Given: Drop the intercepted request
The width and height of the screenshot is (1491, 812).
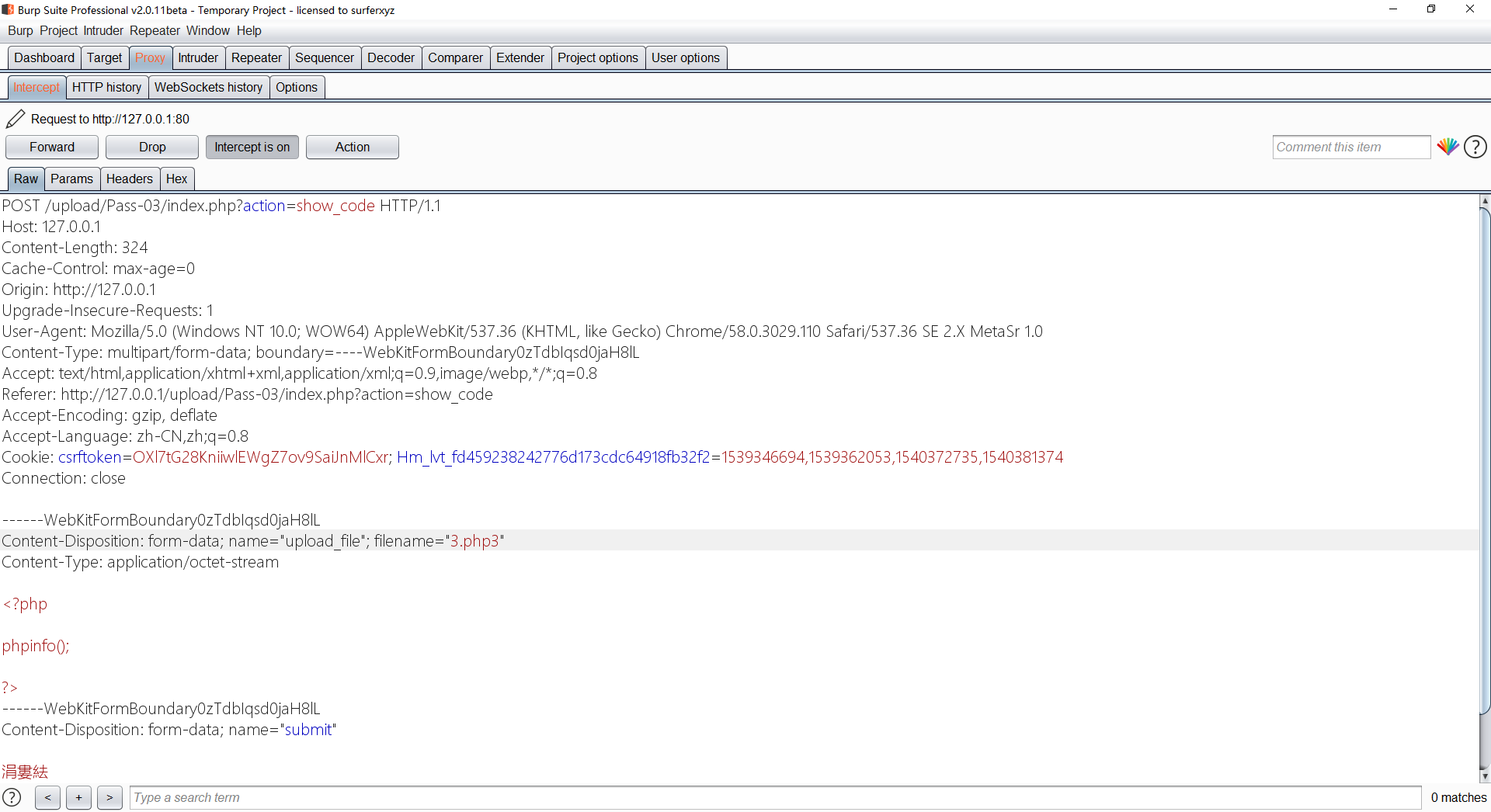Looking at the screenshot, I should [x=152, y=147].
